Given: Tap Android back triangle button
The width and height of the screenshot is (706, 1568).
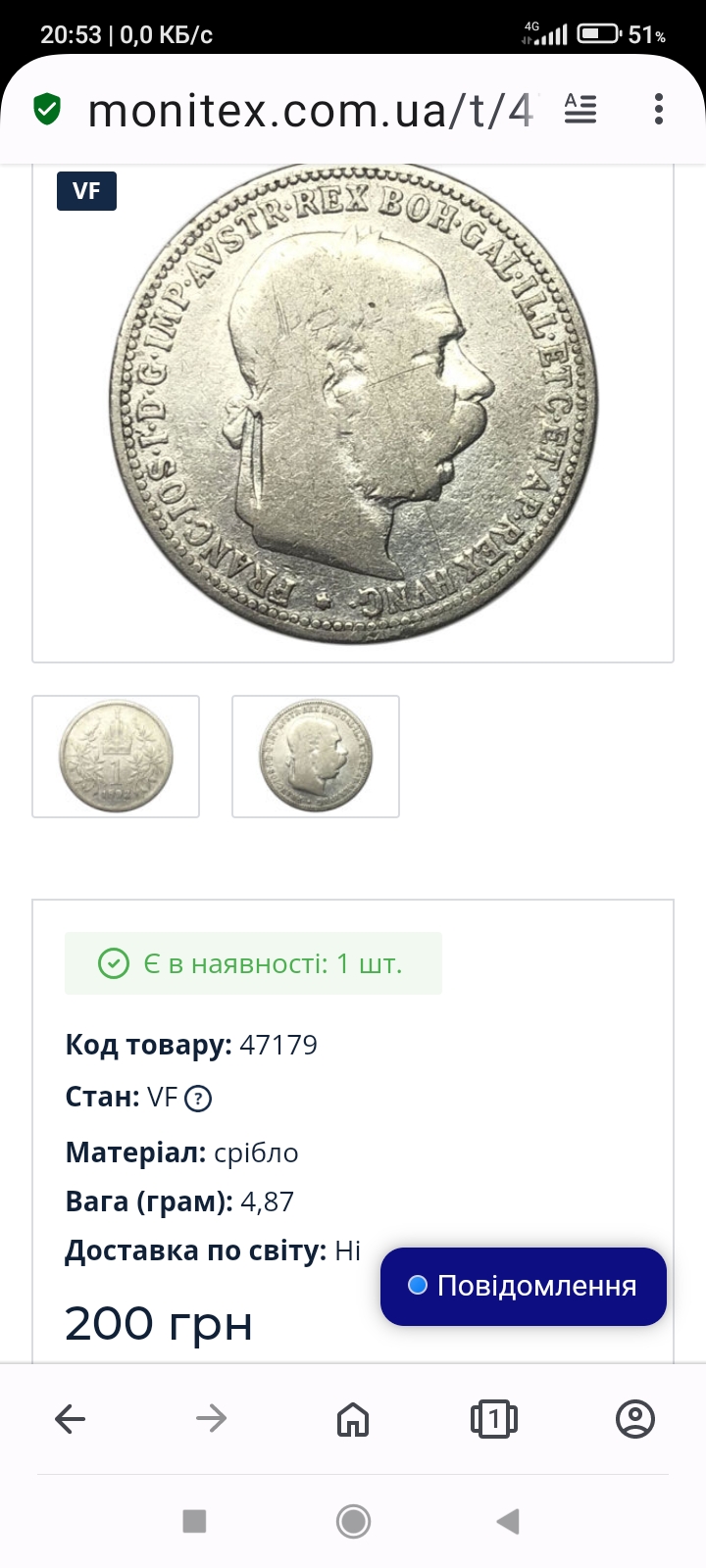Looking at the screenshot, I should [508, 1521].
